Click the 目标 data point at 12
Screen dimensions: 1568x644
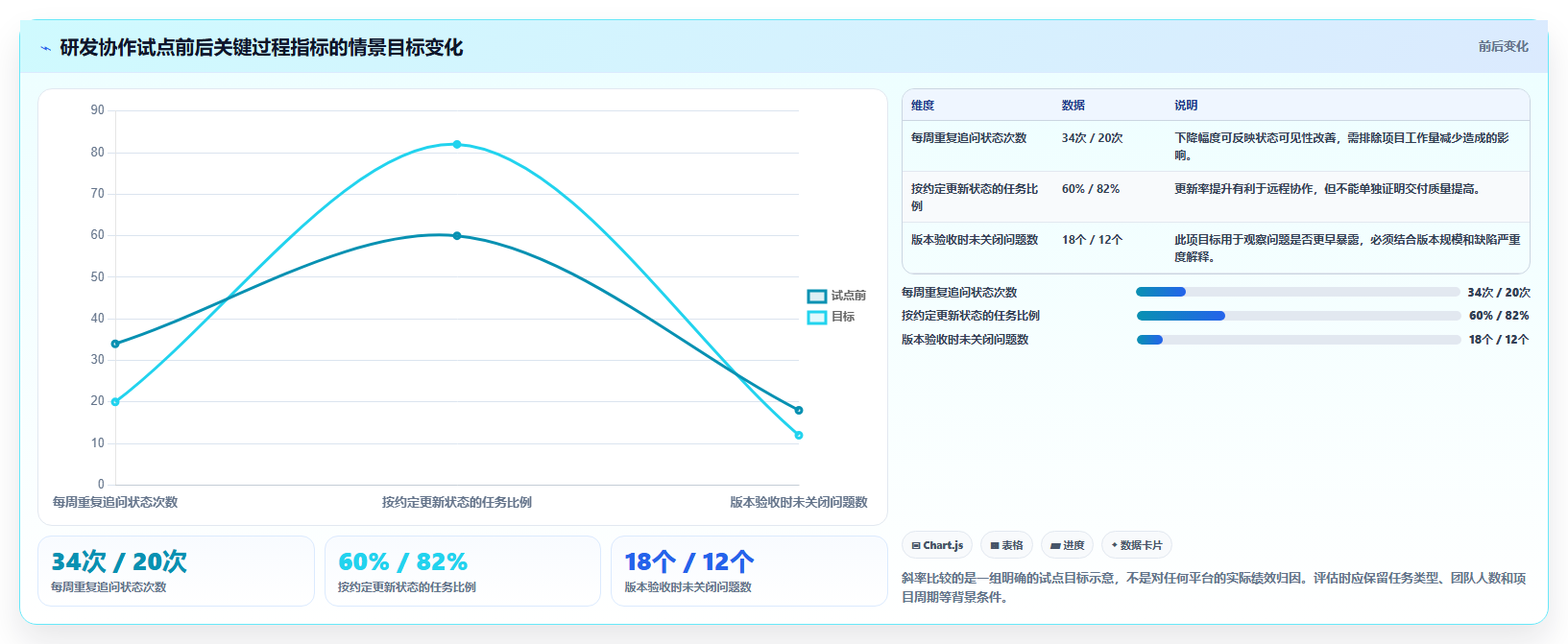click(799, 435)
